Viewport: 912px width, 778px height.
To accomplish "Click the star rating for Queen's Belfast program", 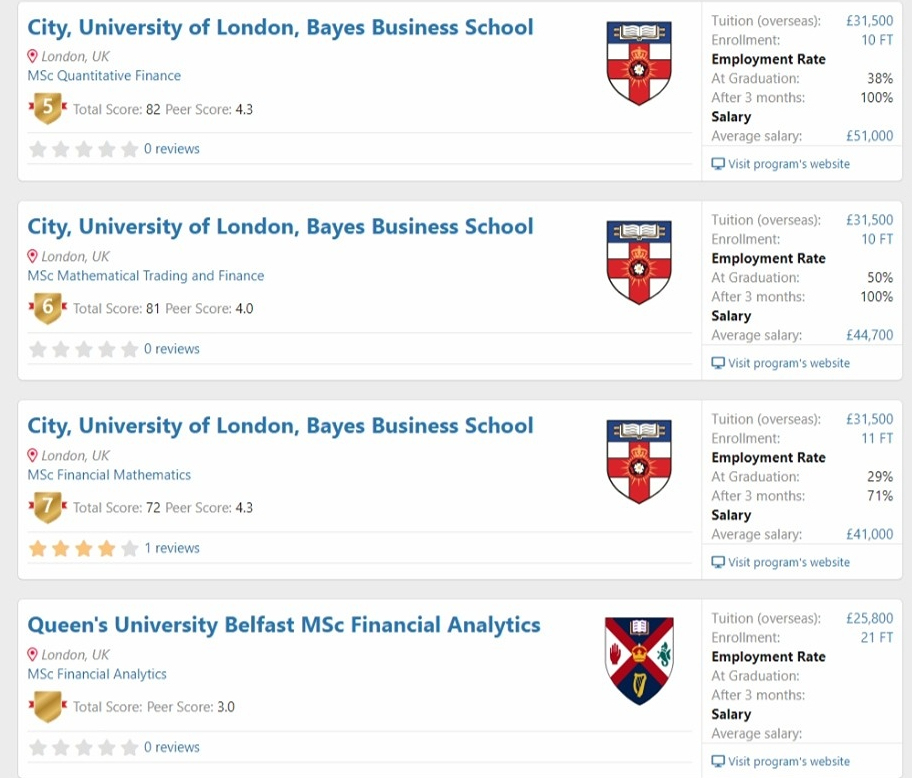I will click(84, 747).
